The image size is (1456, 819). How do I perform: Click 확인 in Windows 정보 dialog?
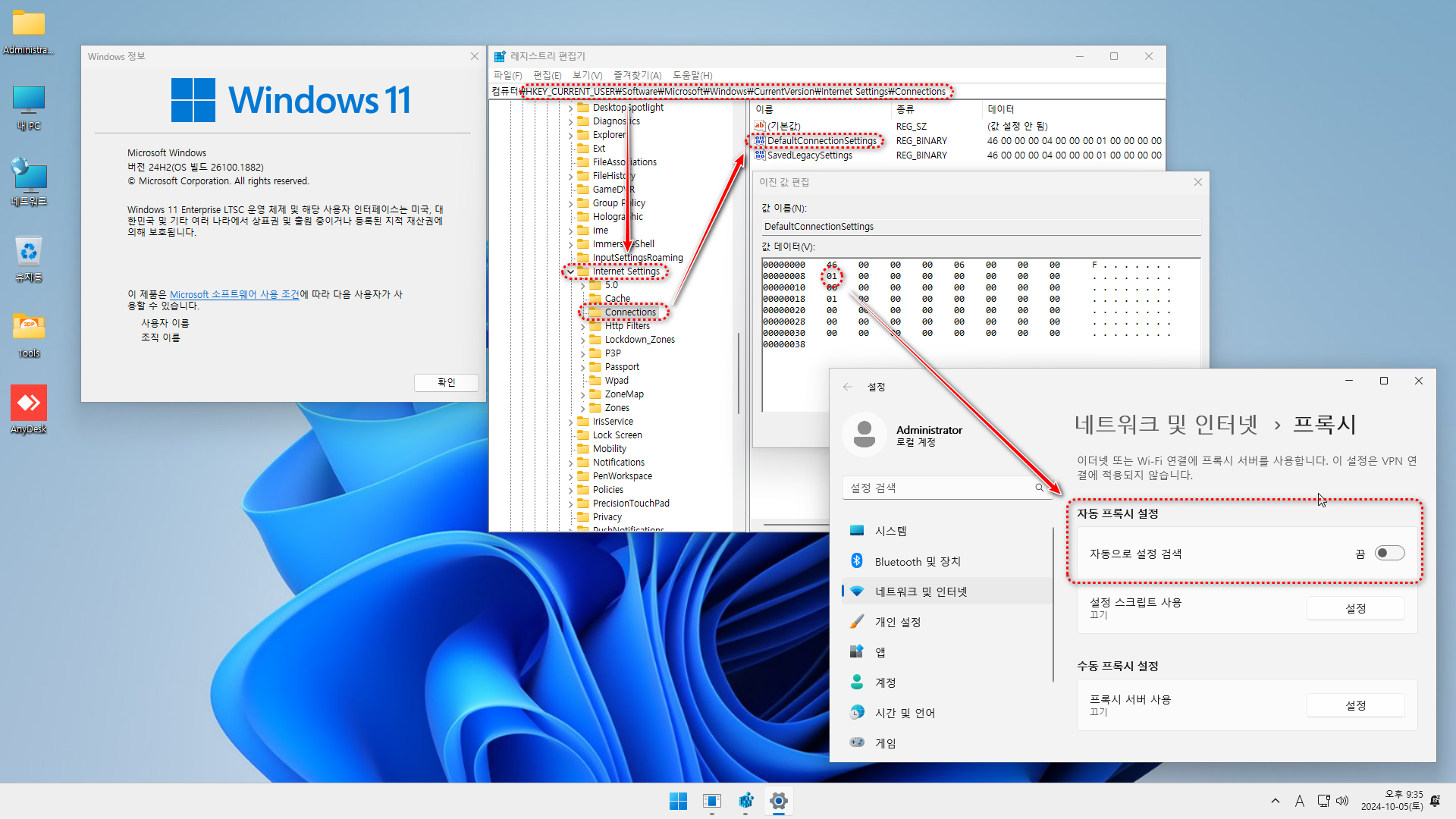(x=447, y=382)
